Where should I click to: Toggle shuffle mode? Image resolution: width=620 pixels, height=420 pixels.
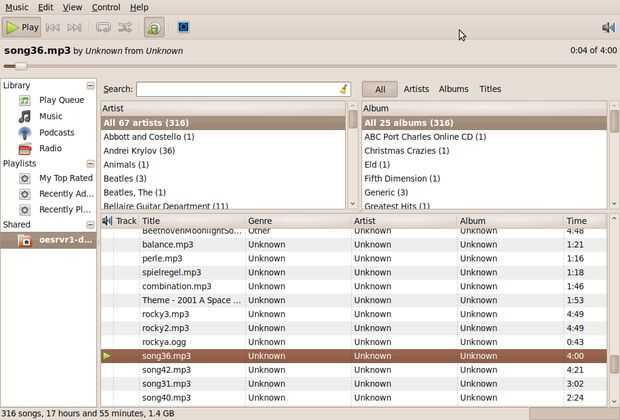[x=125, y=27]
